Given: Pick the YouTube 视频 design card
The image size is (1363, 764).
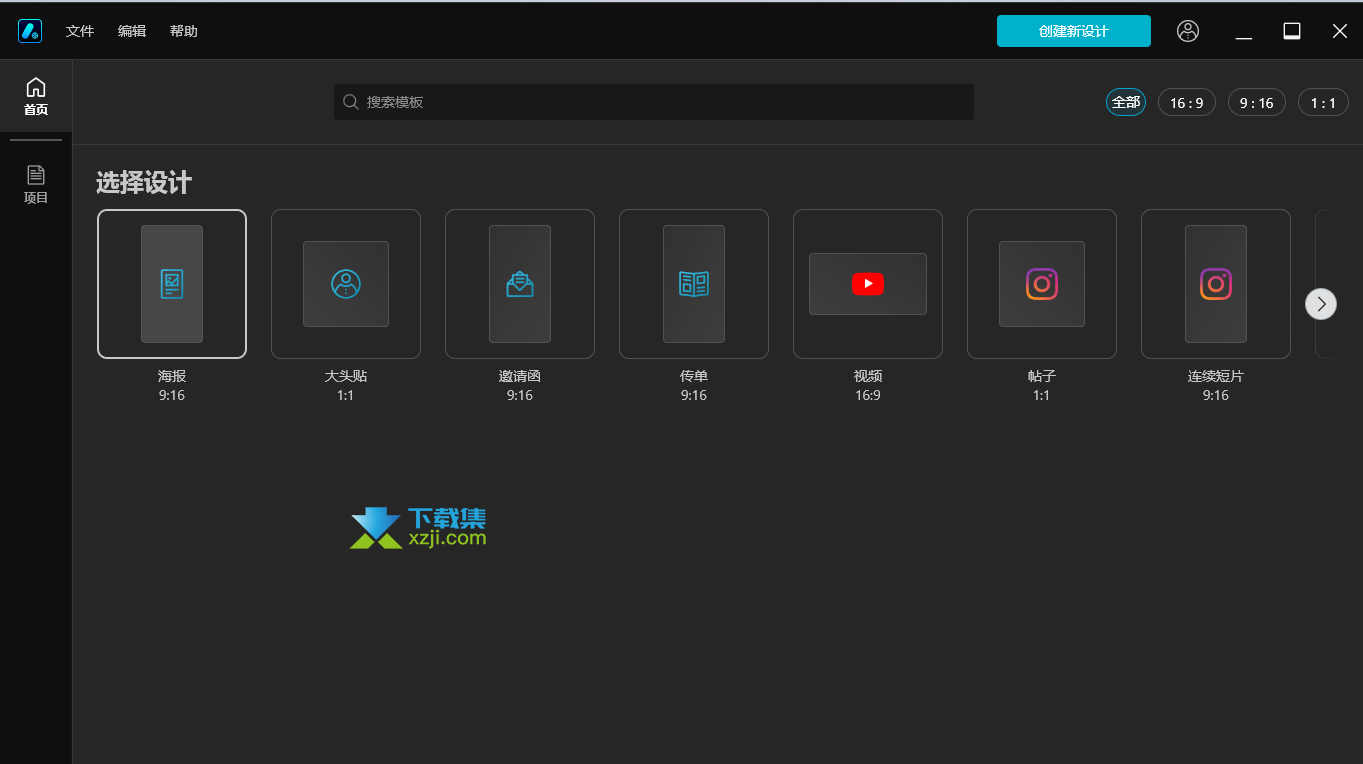Looking at the screenshot, I should (x=868, y=284).
